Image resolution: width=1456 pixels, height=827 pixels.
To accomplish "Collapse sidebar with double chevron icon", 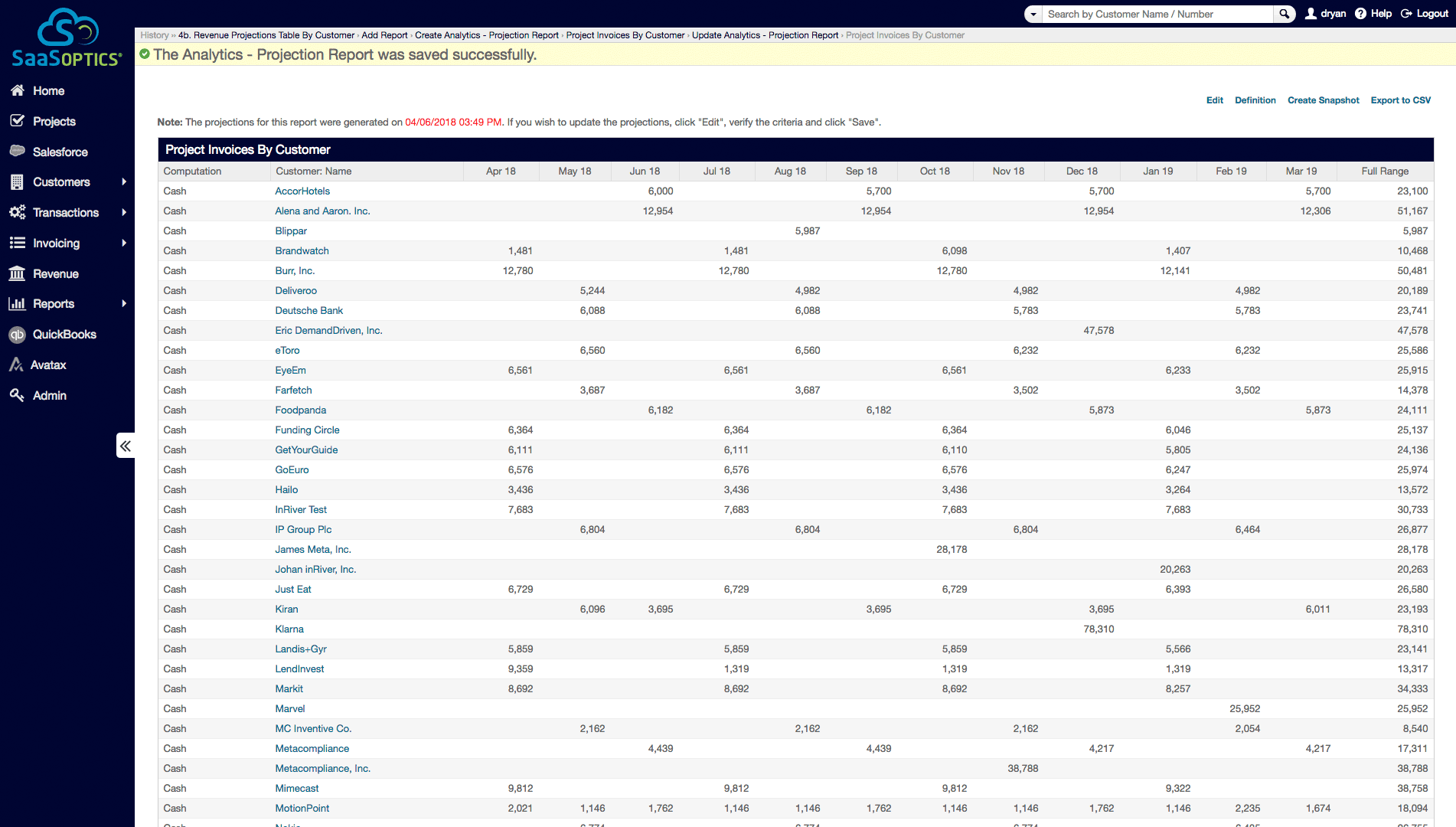I will tap(126, 446).
